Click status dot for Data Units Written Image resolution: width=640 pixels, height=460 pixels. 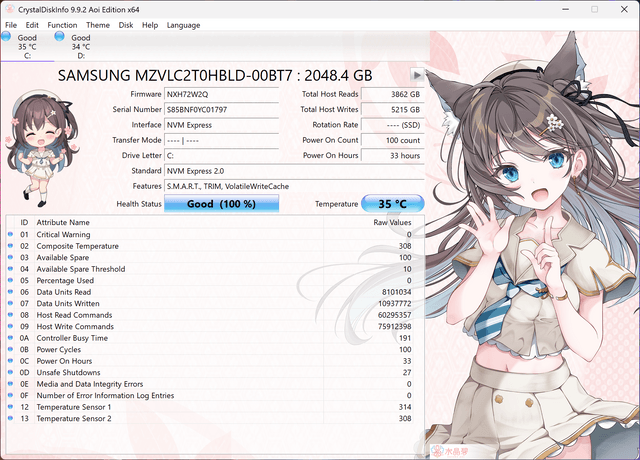[x=10, y=303]
